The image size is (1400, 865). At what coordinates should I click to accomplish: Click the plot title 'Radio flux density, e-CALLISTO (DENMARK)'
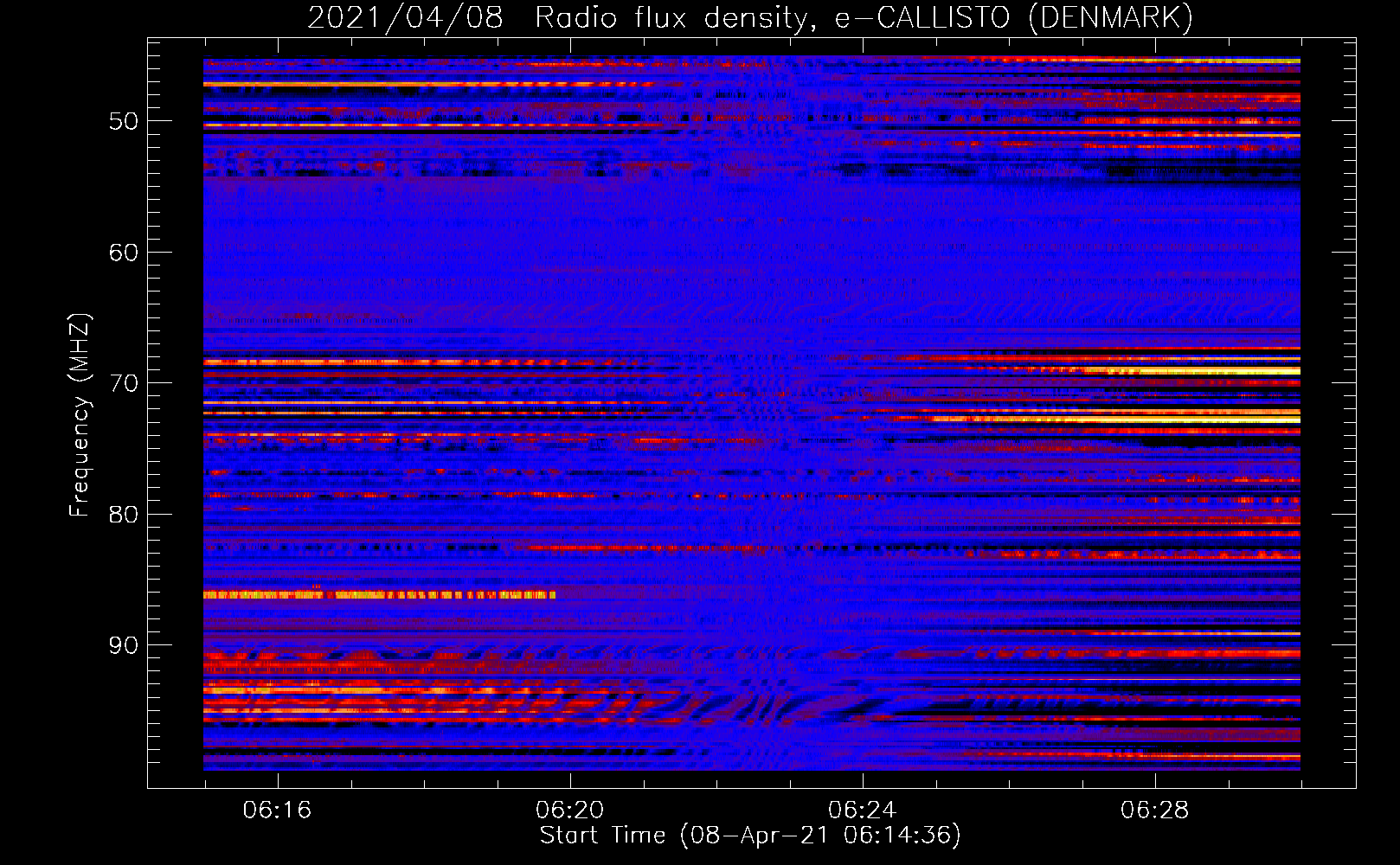864,18
